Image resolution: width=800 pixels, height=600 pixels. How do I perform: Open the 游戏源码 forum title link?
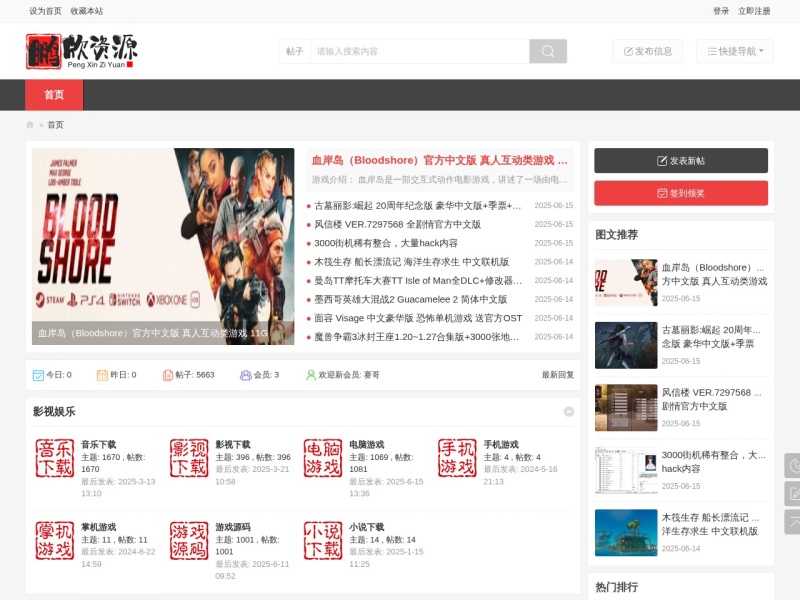(x=233, y=528)
